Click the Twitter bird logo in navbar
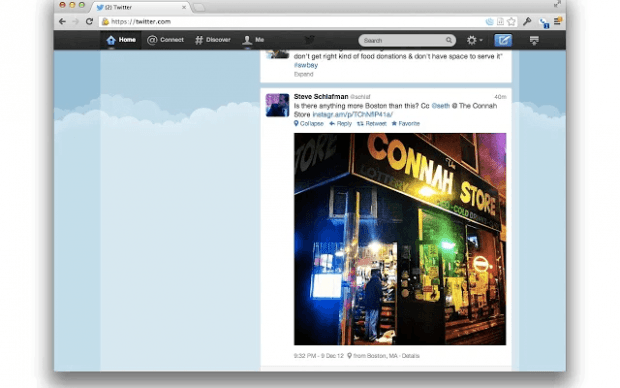Image resolution: width=620 pixels, height=388 pixels. [310, 40]
